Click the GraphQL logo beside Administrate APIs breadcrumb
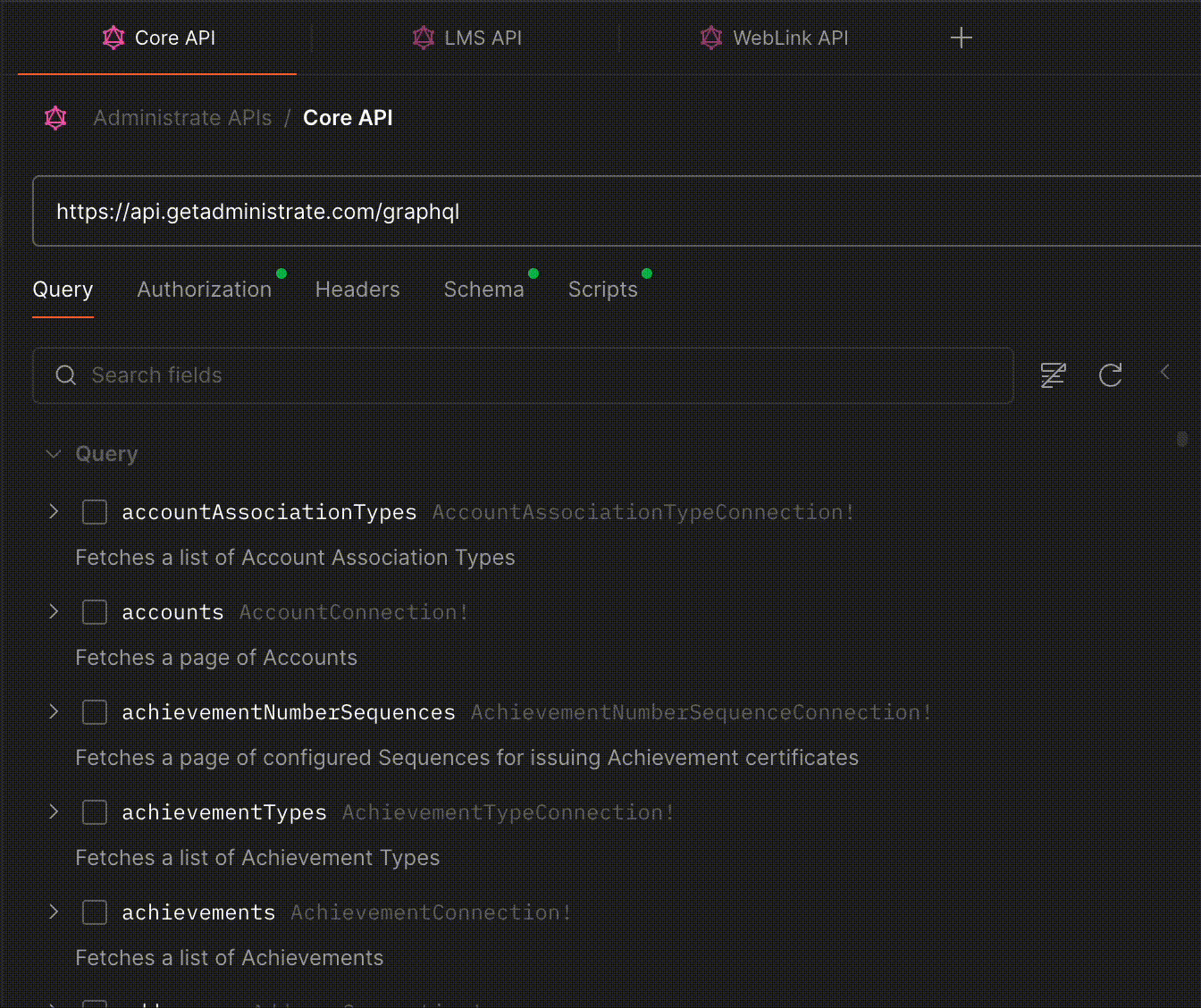 point(55,118)
